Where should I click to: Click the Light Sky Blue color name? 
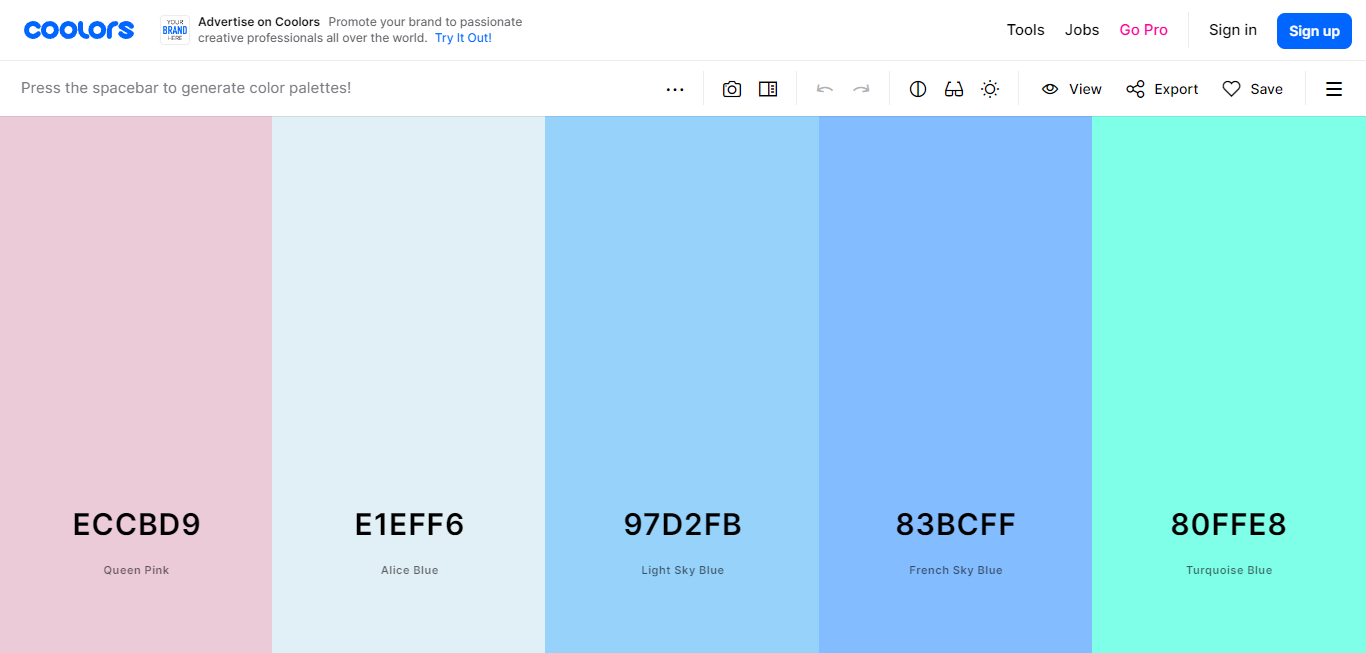[683, 570]
